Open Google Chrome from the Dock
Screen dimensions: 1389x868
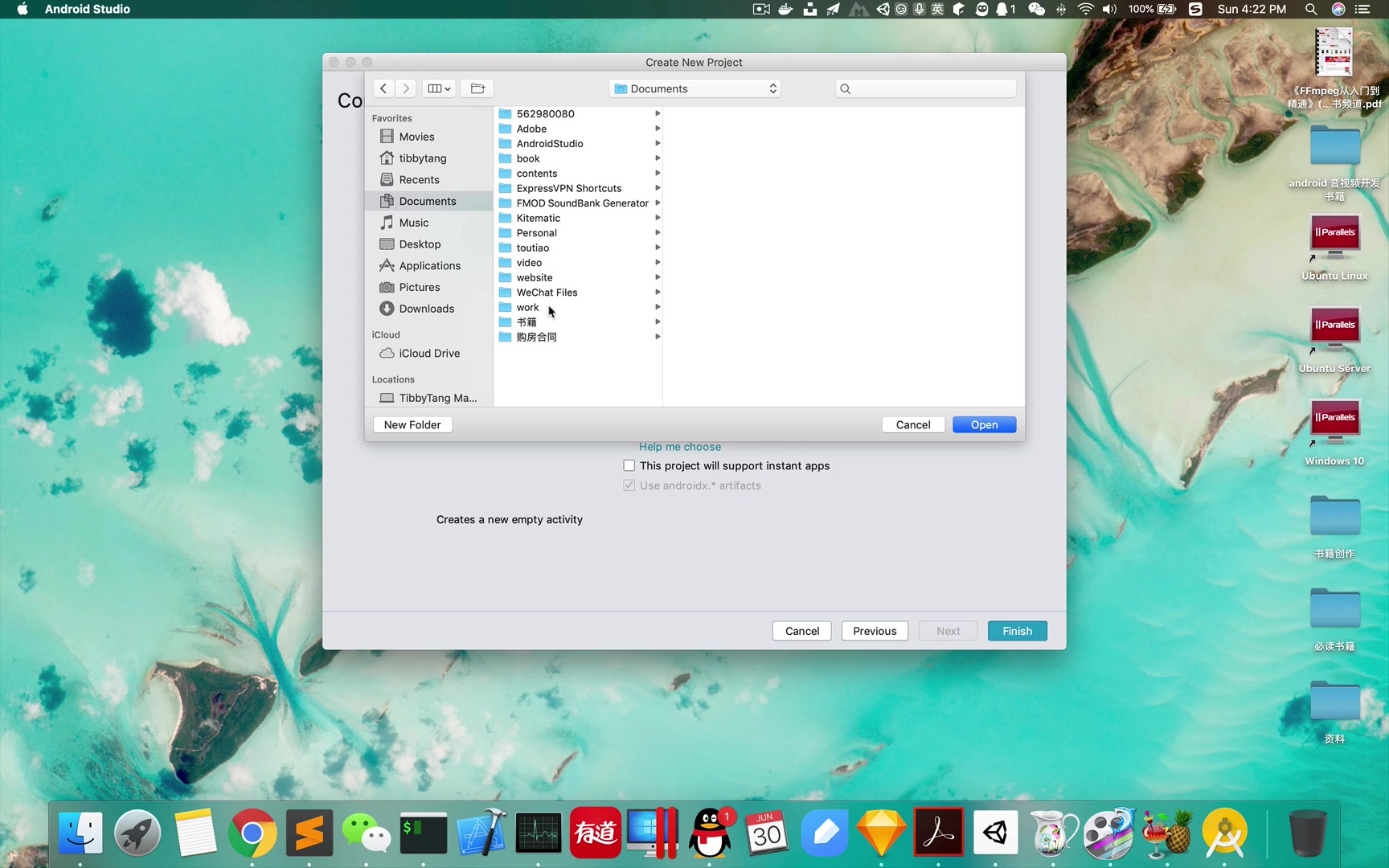pos(252,833)
